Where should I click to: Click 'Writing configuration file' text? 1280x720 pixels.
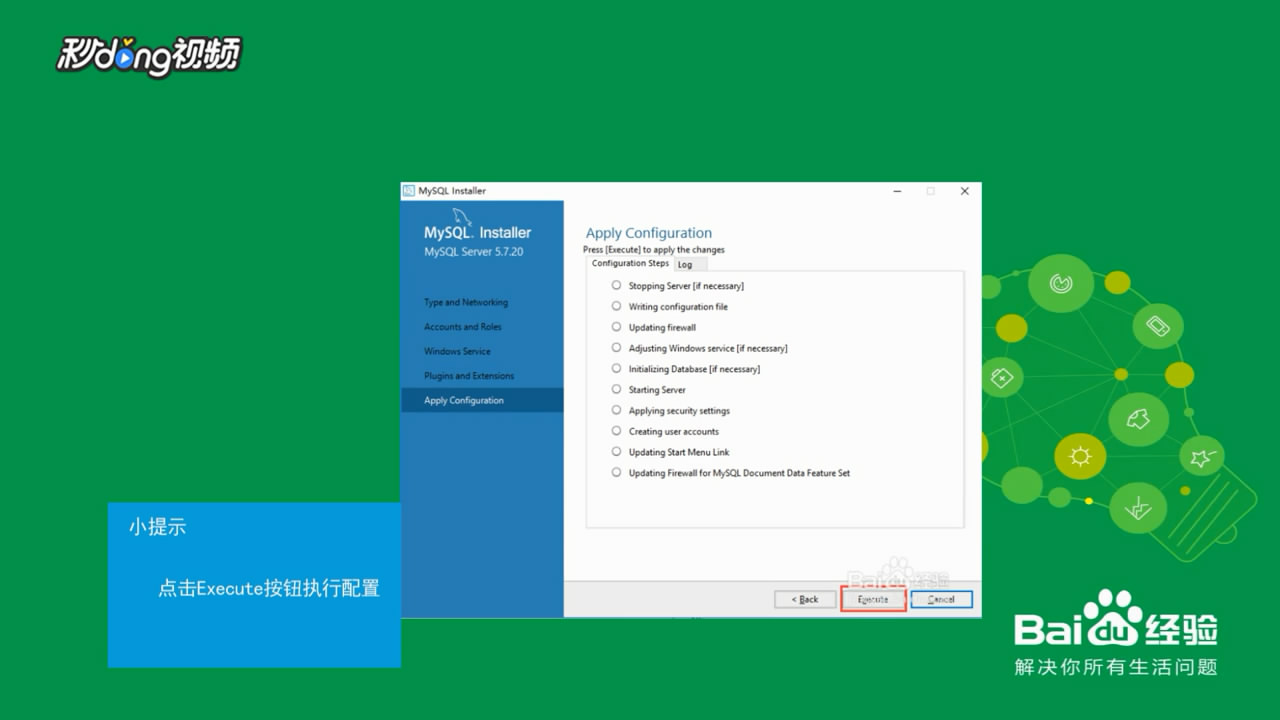click(x=678, y=307)
